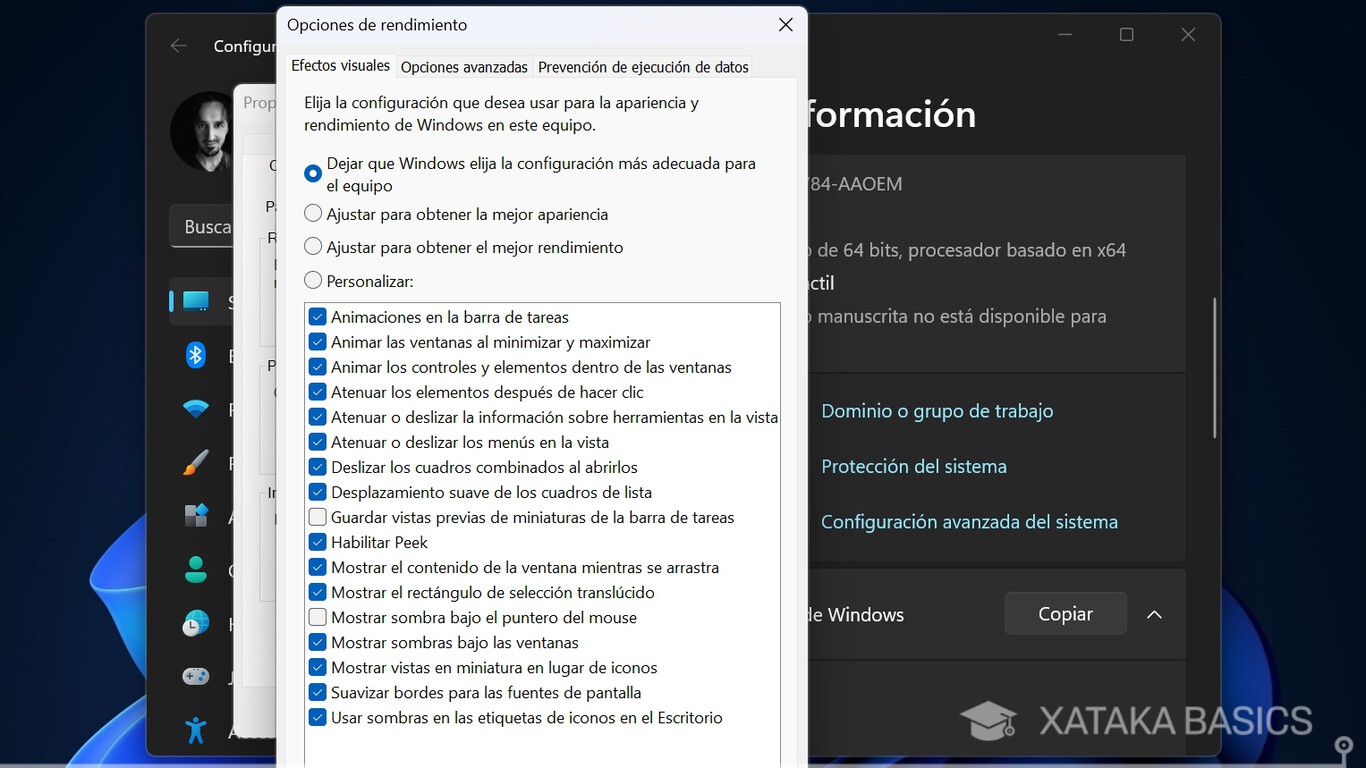Viewport: 1366px width, 768px height.
Task: Open the Prevención de ejecución de datos tab
Action: click(x=643, y=68)
